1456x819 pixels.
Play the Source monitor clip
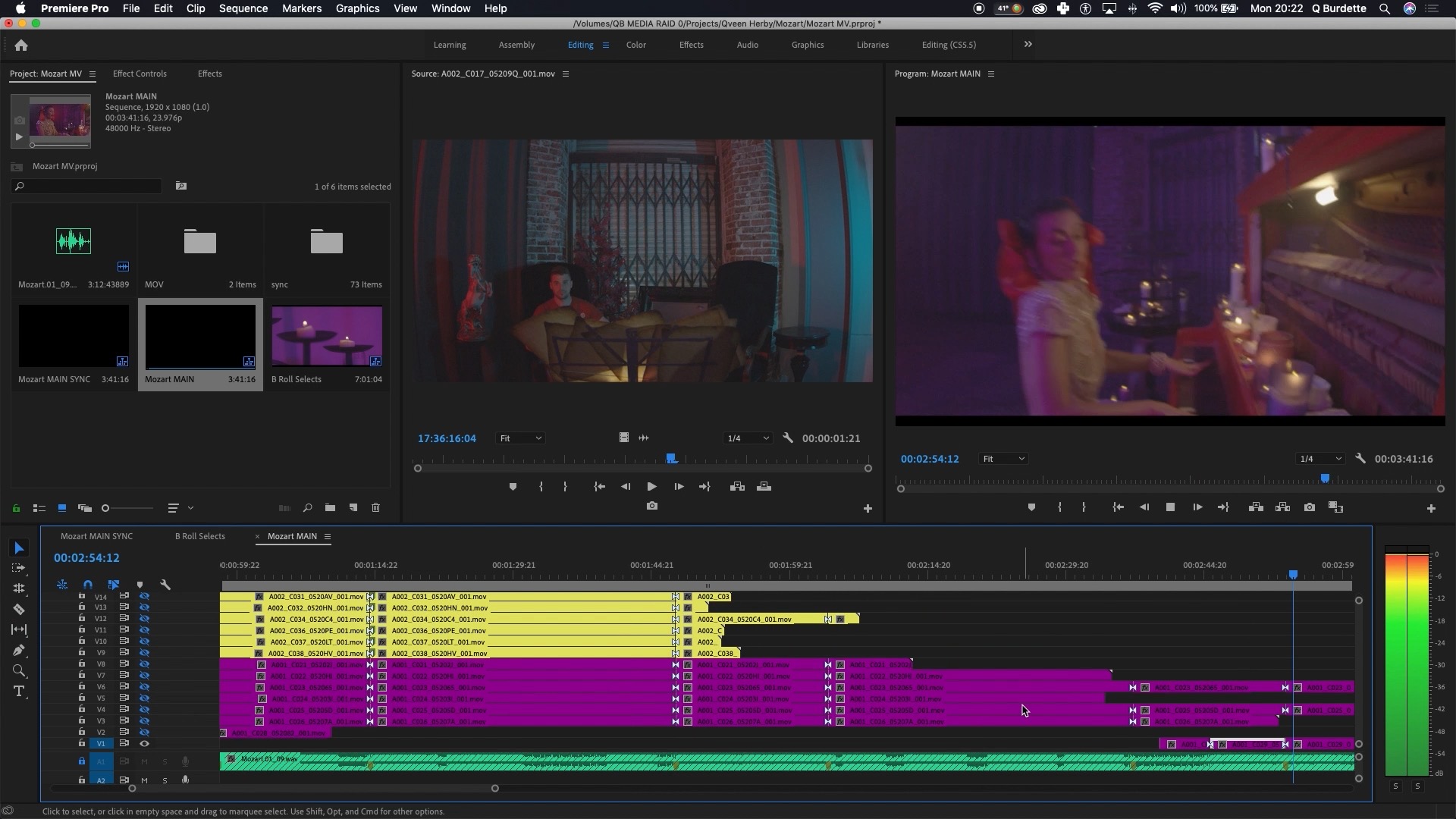pyautogui.click(x=651, y=487)
